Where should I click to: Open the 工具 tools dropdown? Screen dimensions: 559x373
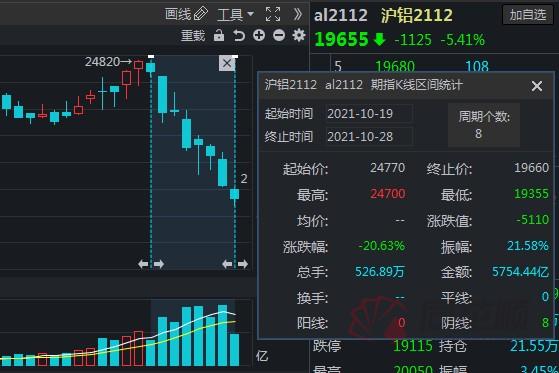tap(236, 15)
